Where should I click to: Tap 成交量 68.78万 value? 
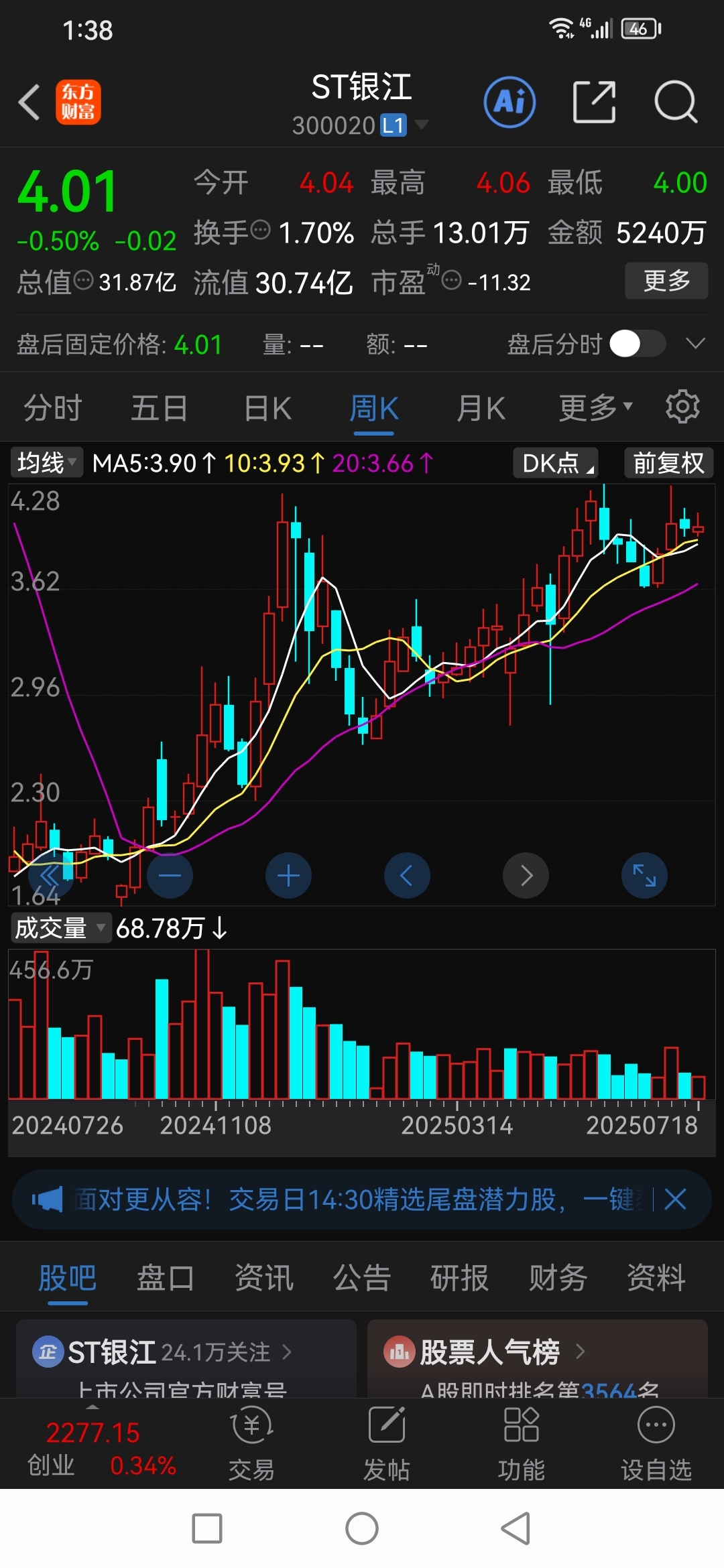pos(171,928)
